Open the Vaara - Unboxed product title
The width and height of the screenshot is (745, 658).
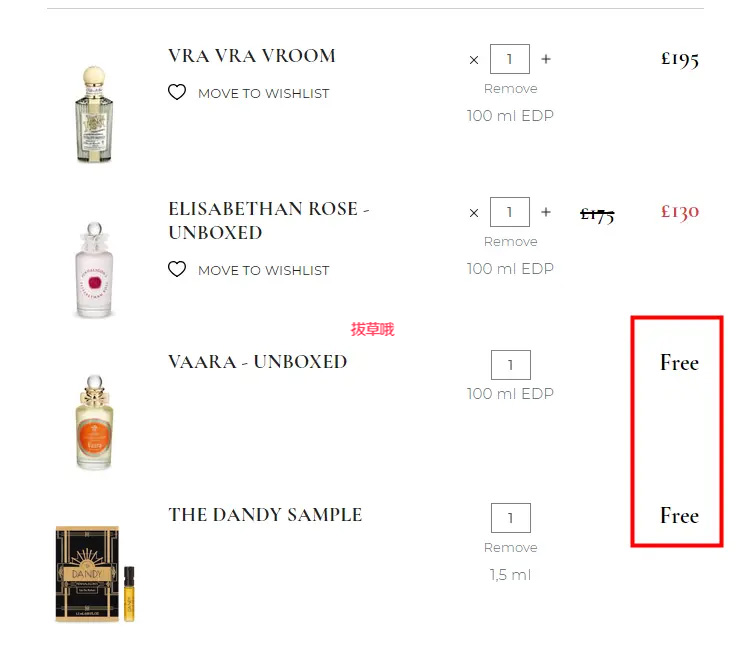click(258, 362)
